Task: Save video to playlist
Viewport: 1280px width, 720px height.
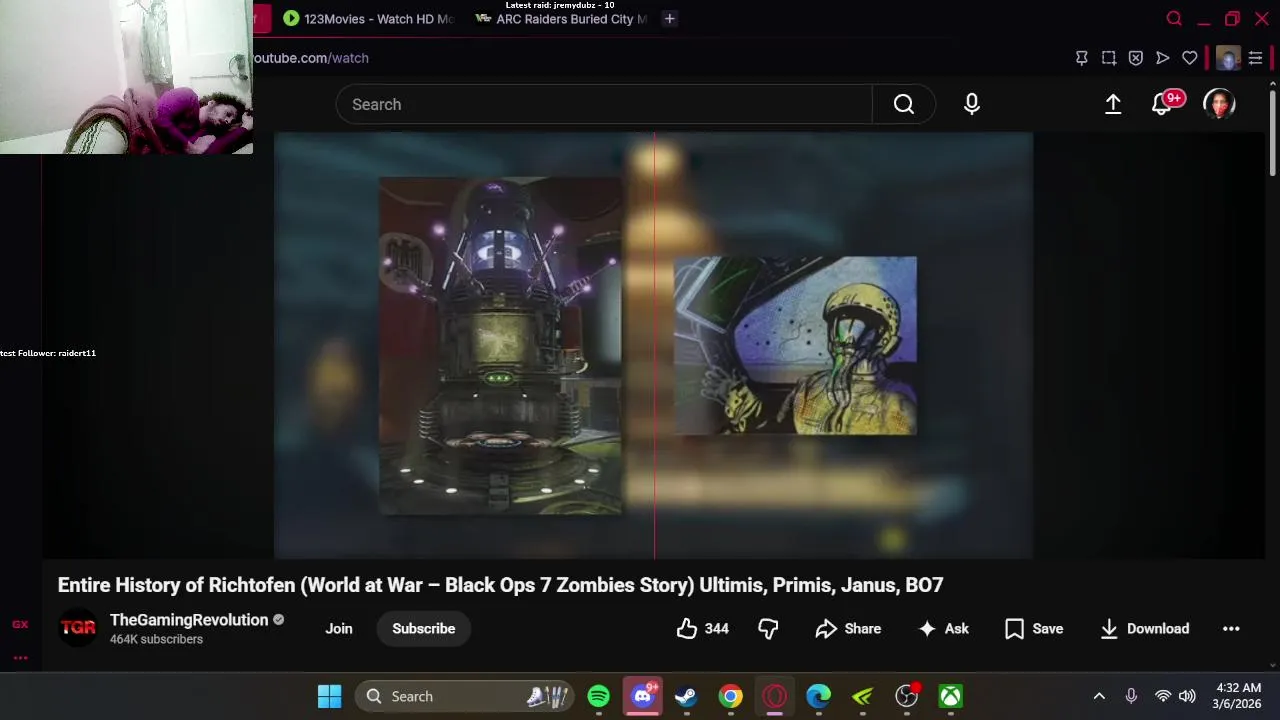Action: click(x=1034, y=628)
